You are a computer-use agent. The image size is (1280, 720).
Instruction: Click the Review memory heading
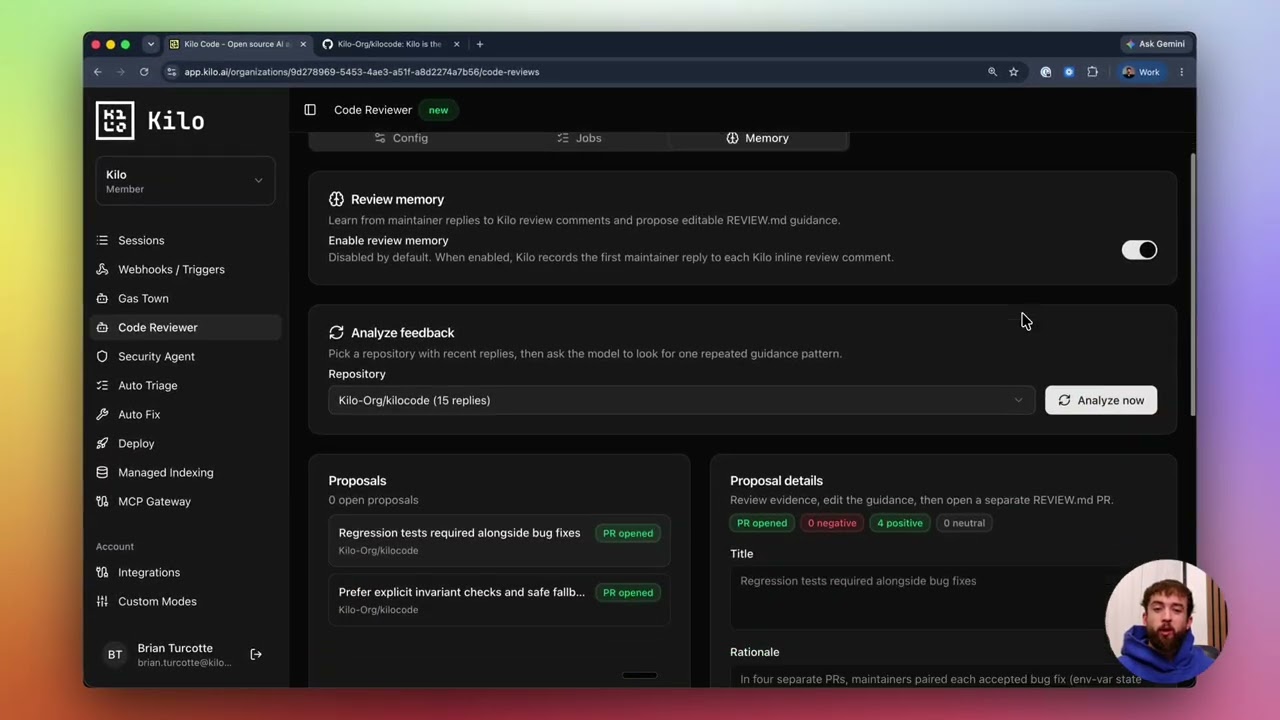397,199
